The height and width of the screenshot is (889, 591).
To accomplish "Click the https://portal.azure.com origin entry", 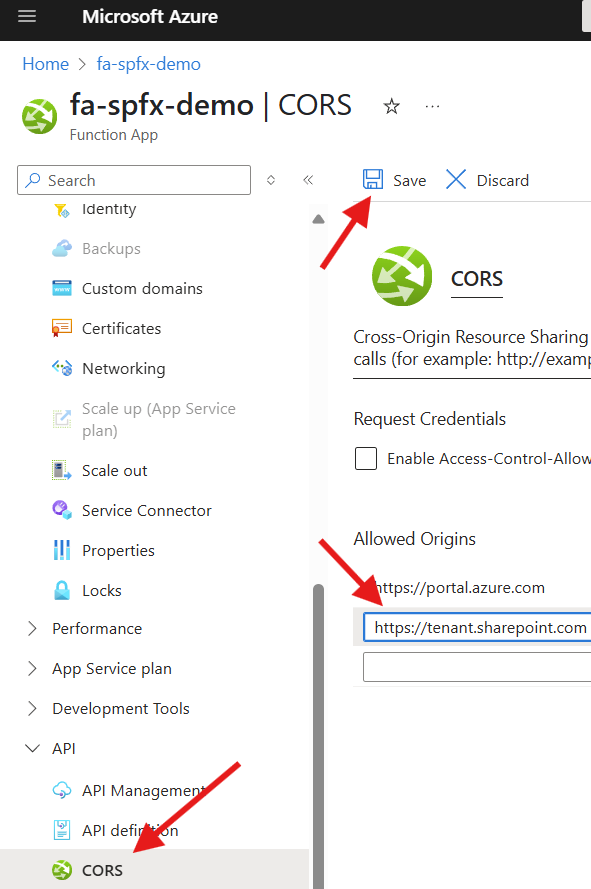I will click(459, 587).
